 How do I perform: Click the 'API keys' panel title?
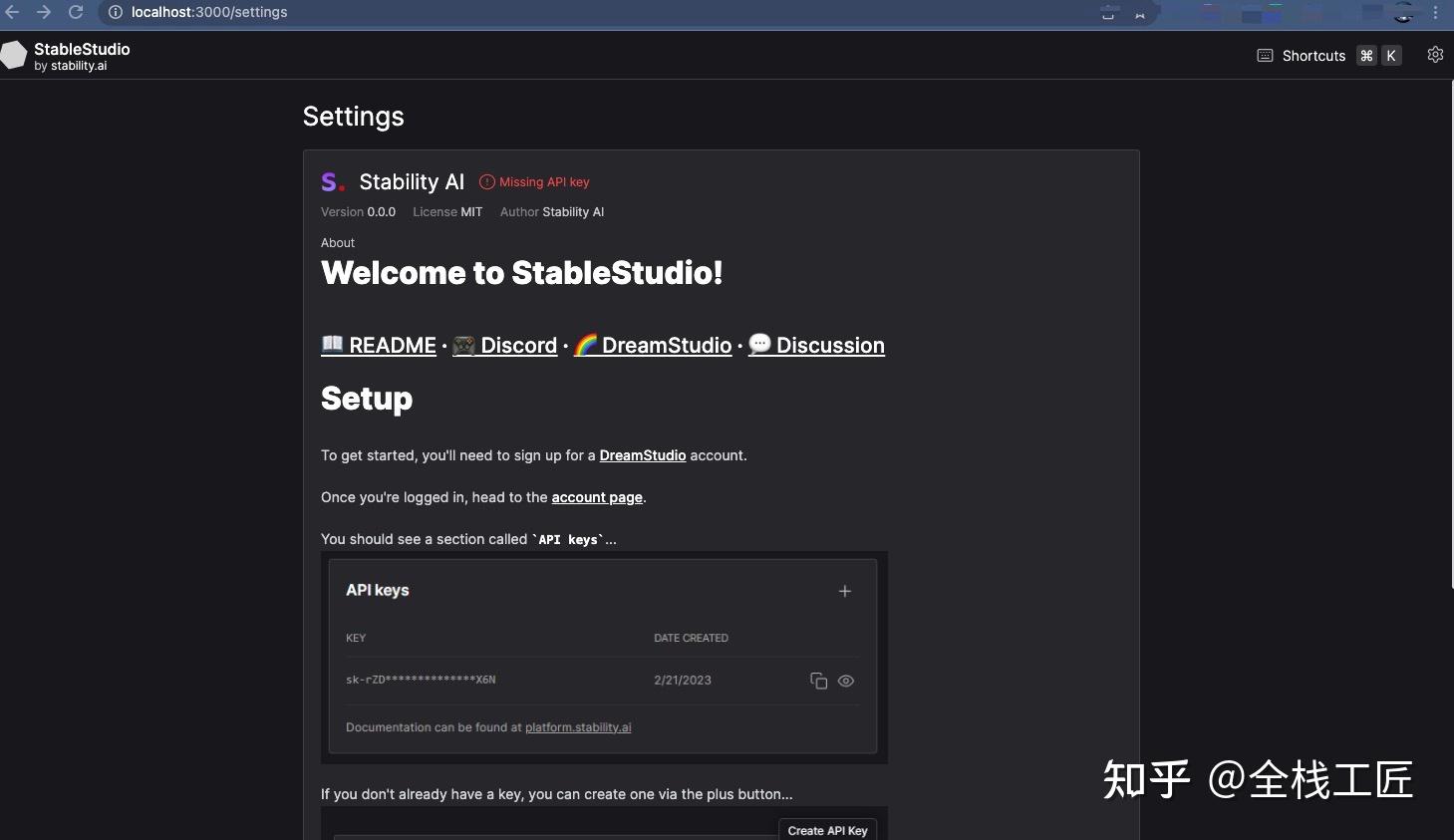coord(378,590)
